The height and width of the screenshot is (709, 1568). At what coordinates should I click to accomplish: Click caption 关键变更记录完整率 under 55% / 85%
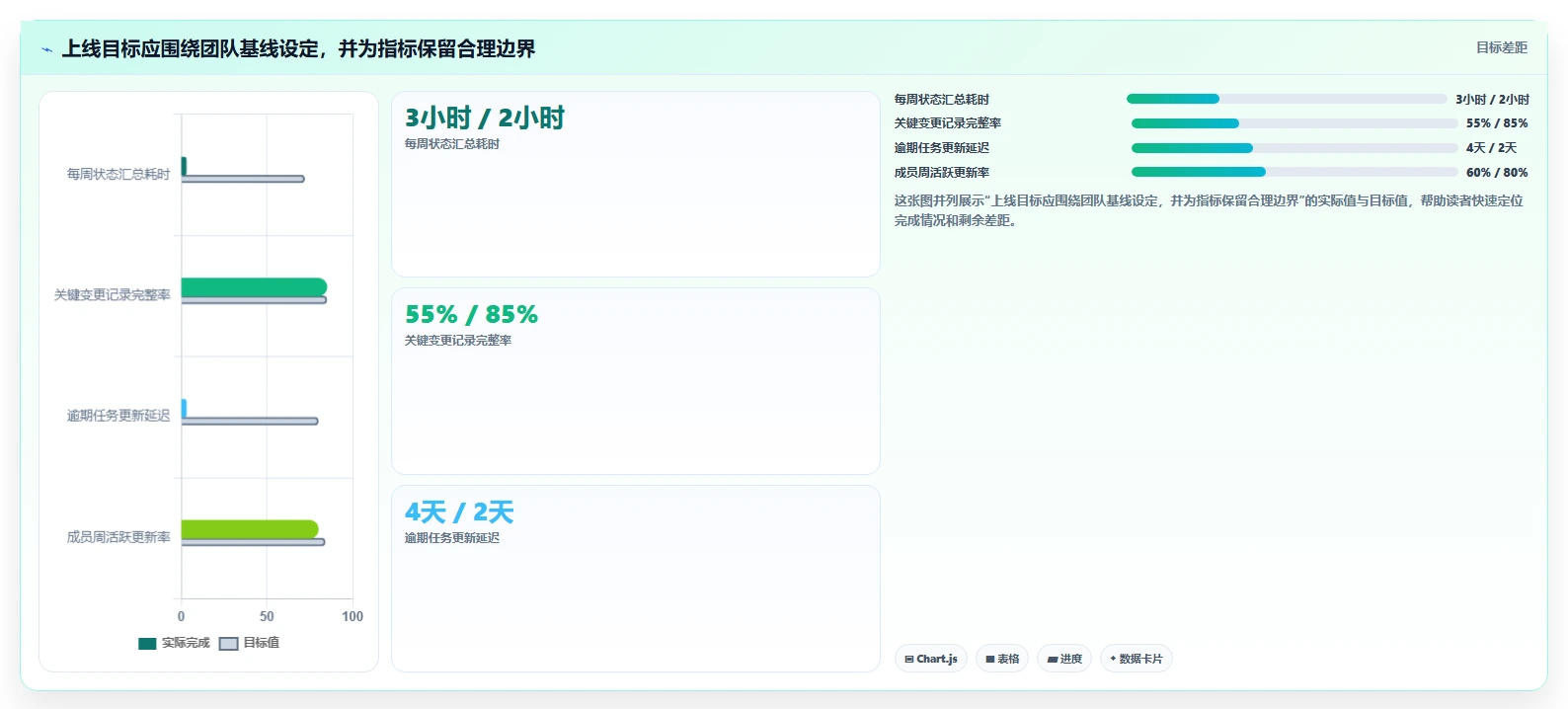click(x=458, y=341)
